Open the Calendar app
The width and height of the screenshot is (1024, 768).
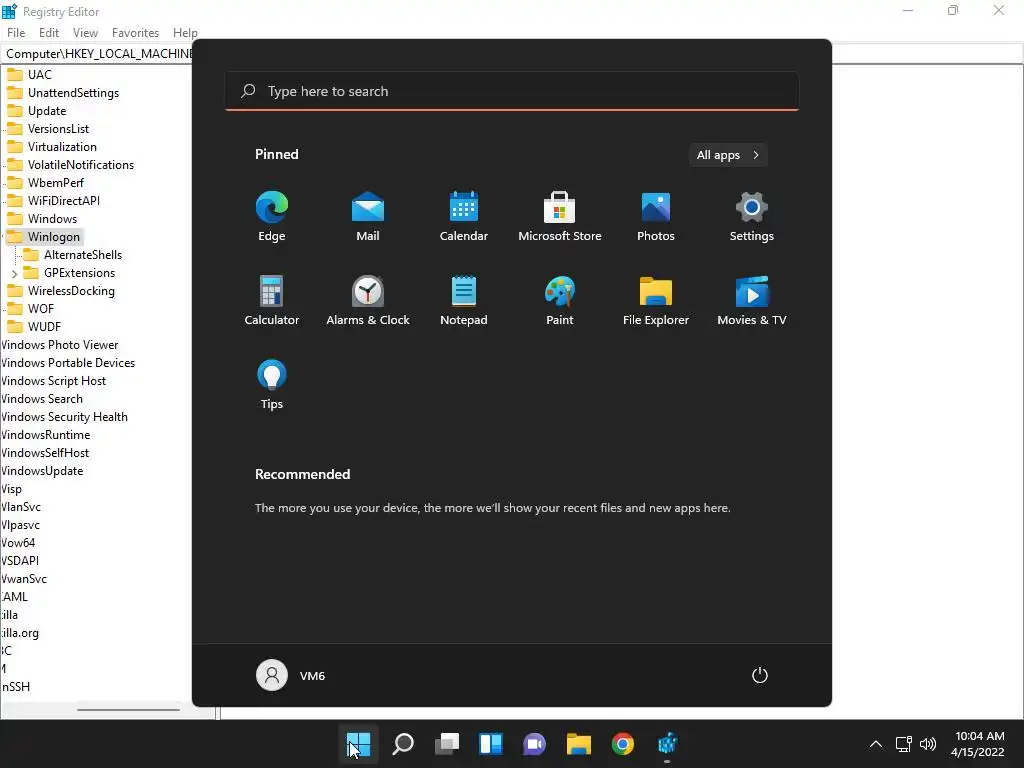click(x=464, y=216)
